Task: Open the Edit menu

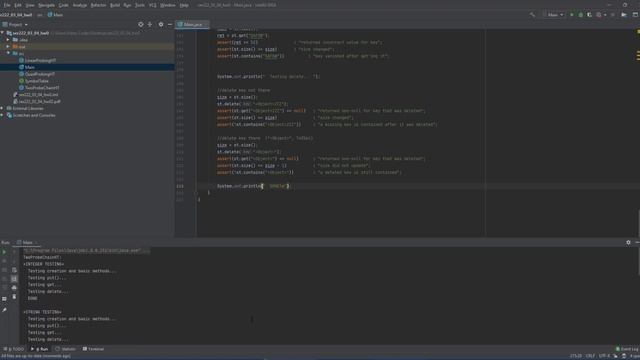Action: [18, 5]
